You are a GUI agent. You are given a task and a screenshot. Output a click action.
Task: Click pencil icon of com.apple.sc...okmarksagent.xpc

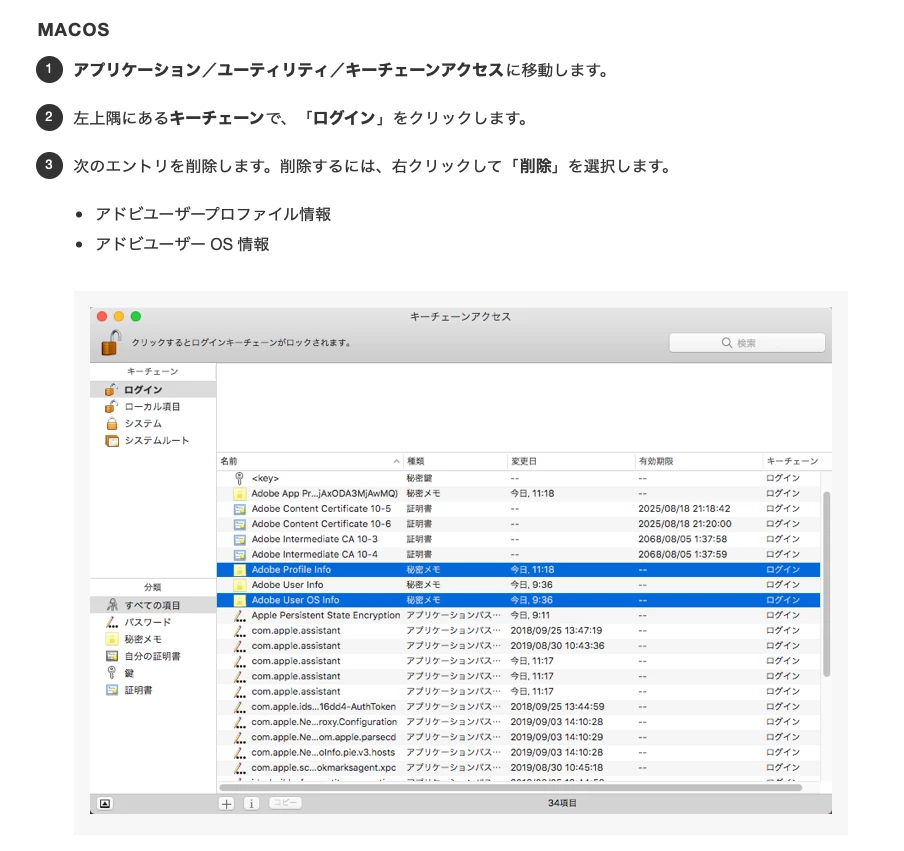[239, 768]
